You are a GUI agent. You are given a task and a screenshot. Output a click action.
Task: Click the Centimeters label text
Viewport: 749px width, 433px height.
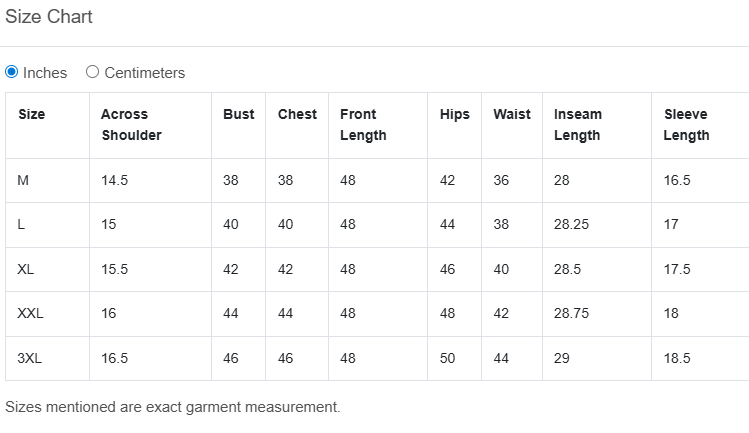[144, 73]
